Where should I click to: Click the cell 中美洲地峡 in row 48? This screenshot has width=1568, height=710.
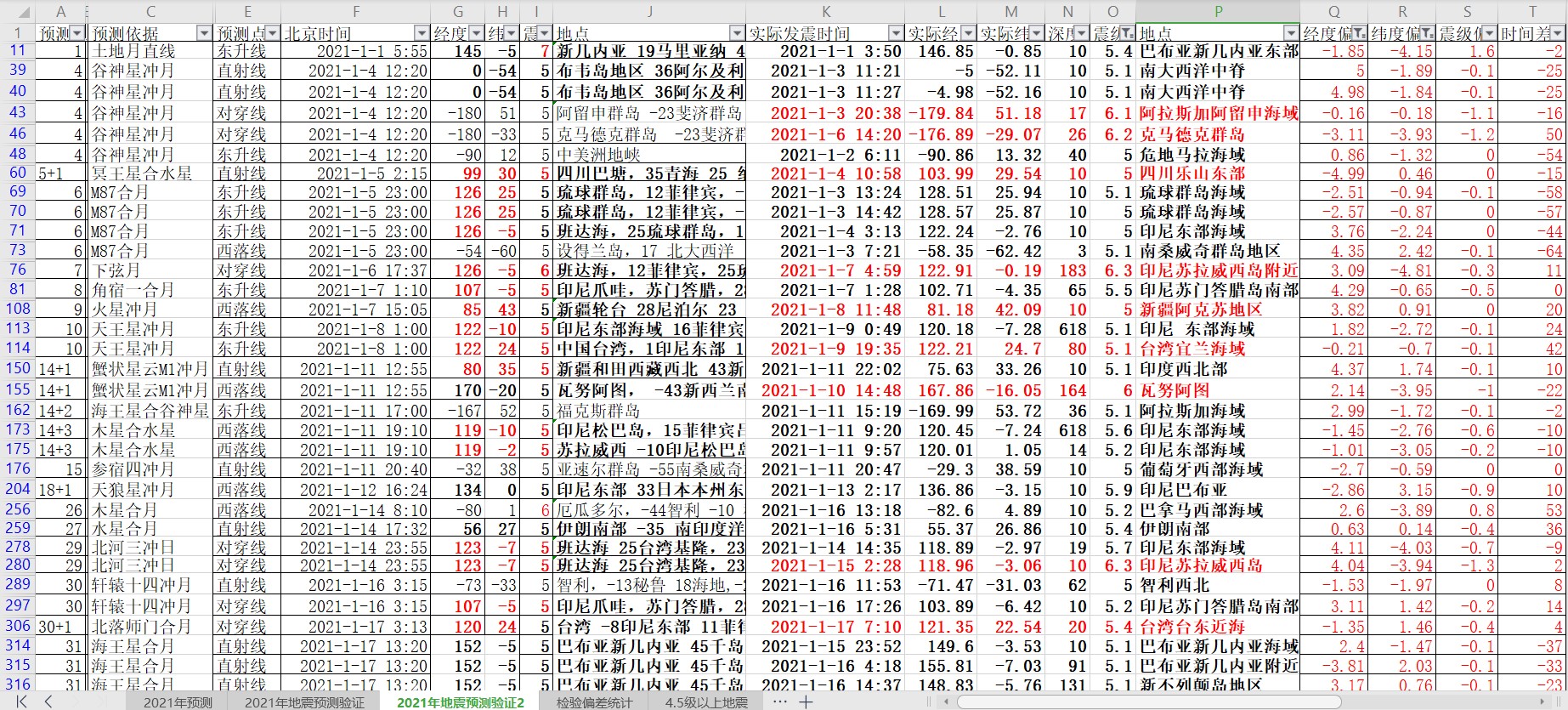649,155
